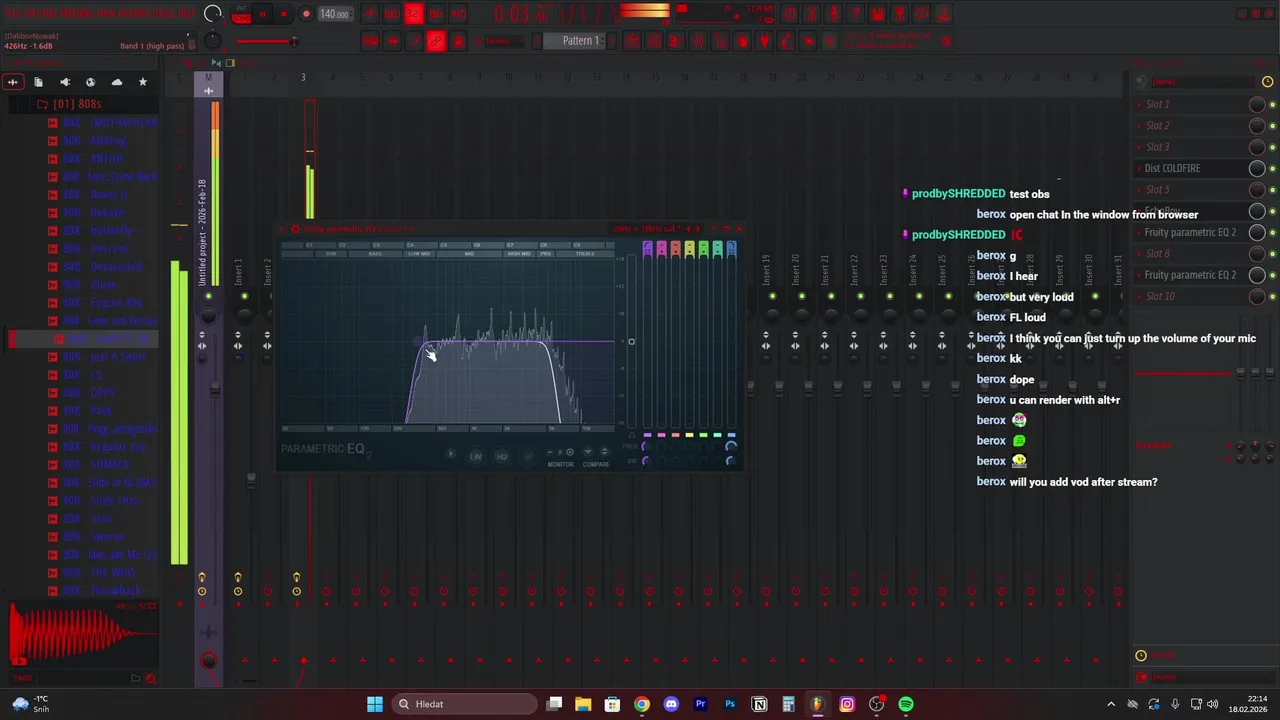
Task: Click the TREBLE frequency range label
Action: tap(585, 254)
